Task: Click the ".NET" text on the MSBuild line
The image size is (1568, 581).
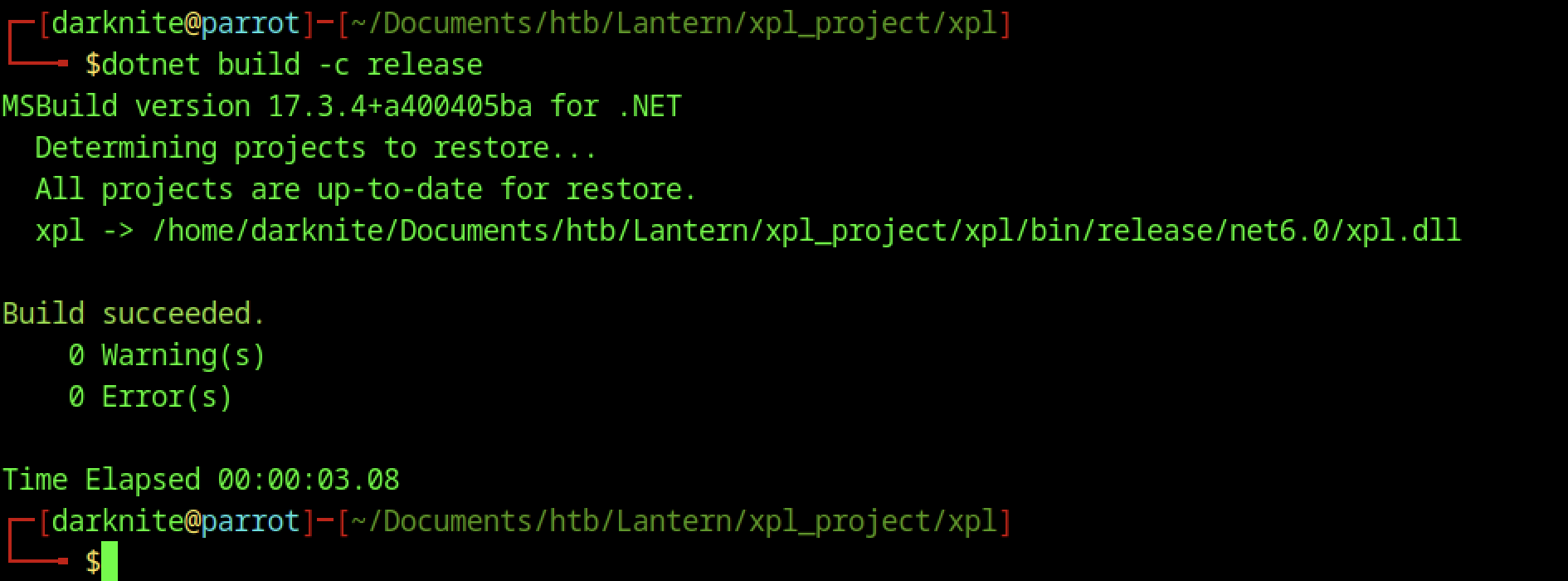Action: [649, 106]
